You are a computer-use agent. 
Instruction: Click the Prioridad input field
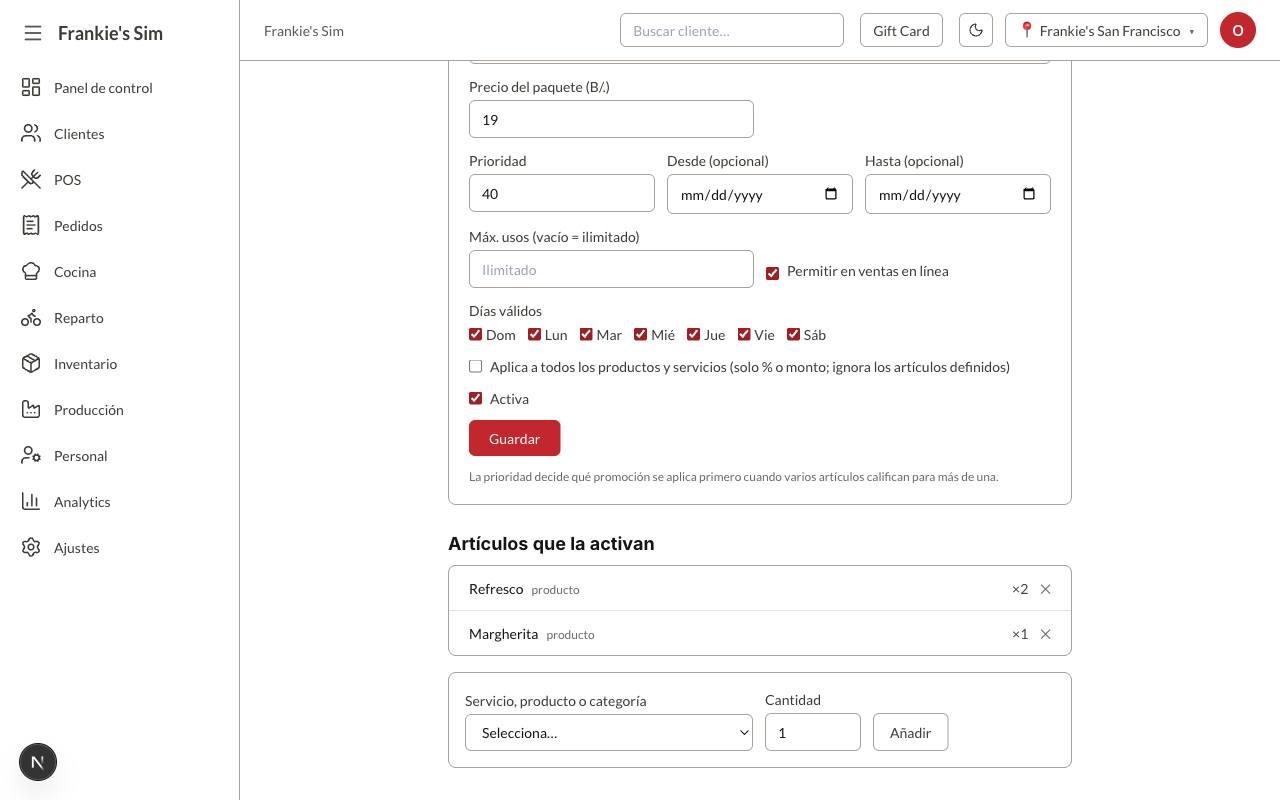pos(562,194)
